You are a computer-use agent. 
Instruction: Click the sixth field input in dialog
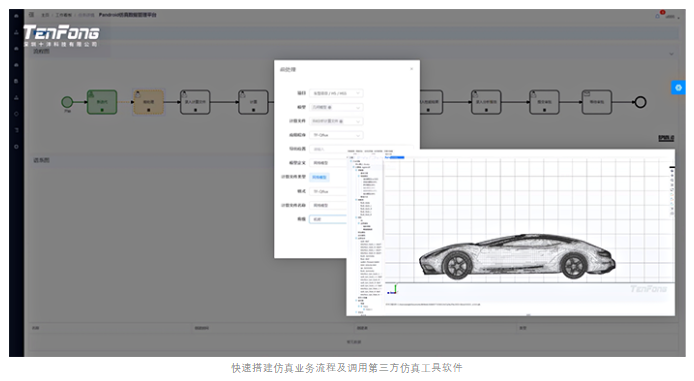click(x=328, y=163)
